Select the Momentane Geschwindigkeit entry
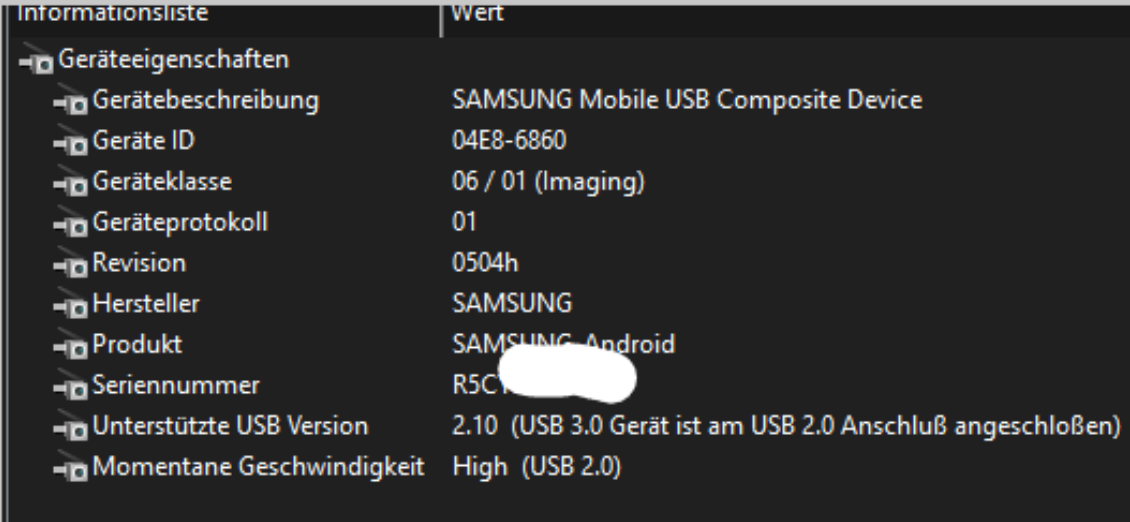This screenshot has width=1130, height=522. (x=258, y=467)
